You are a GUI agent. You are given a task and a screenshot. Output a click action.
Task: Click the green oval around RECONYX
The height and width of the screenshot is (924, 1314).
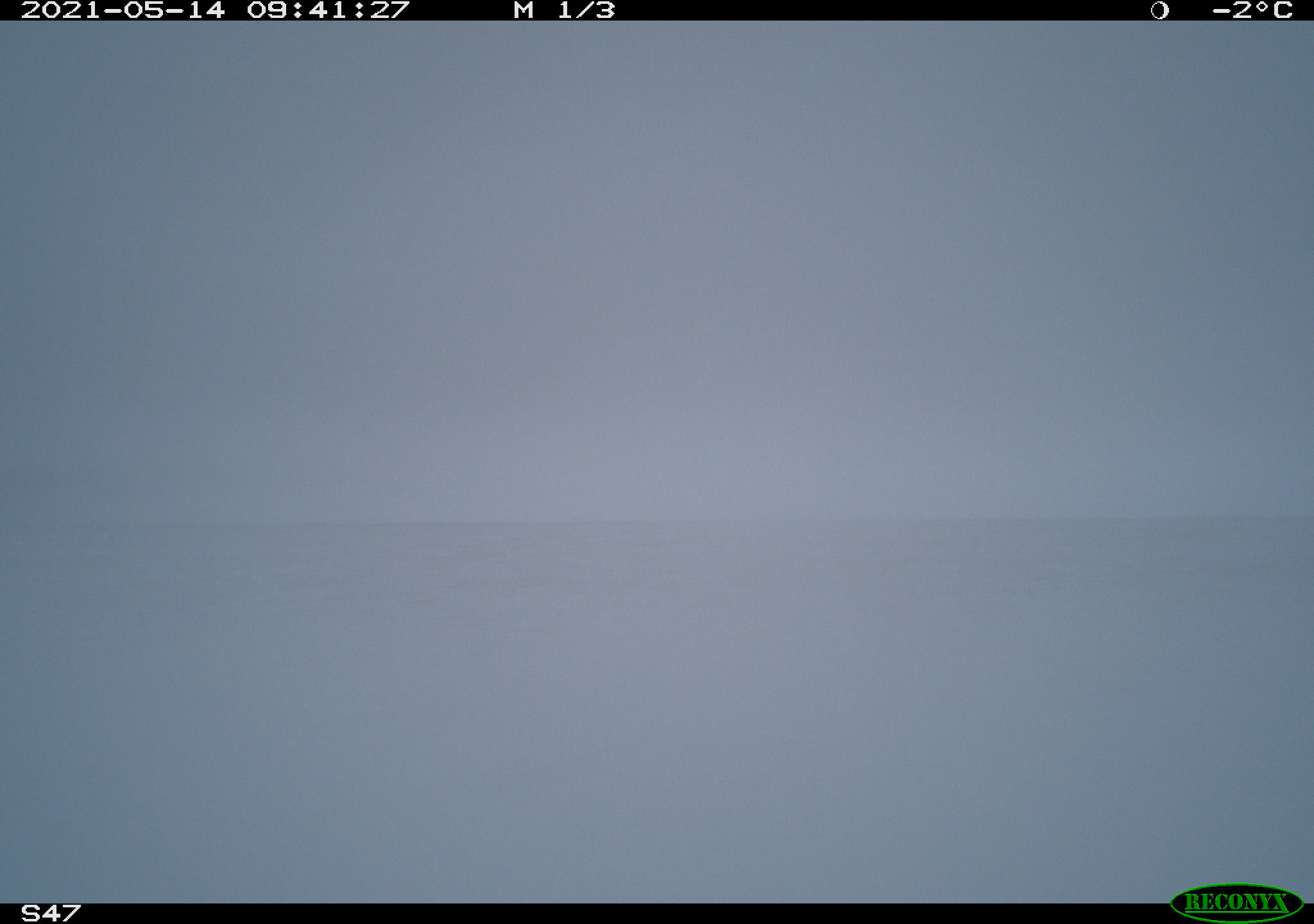coord(1236,902)
